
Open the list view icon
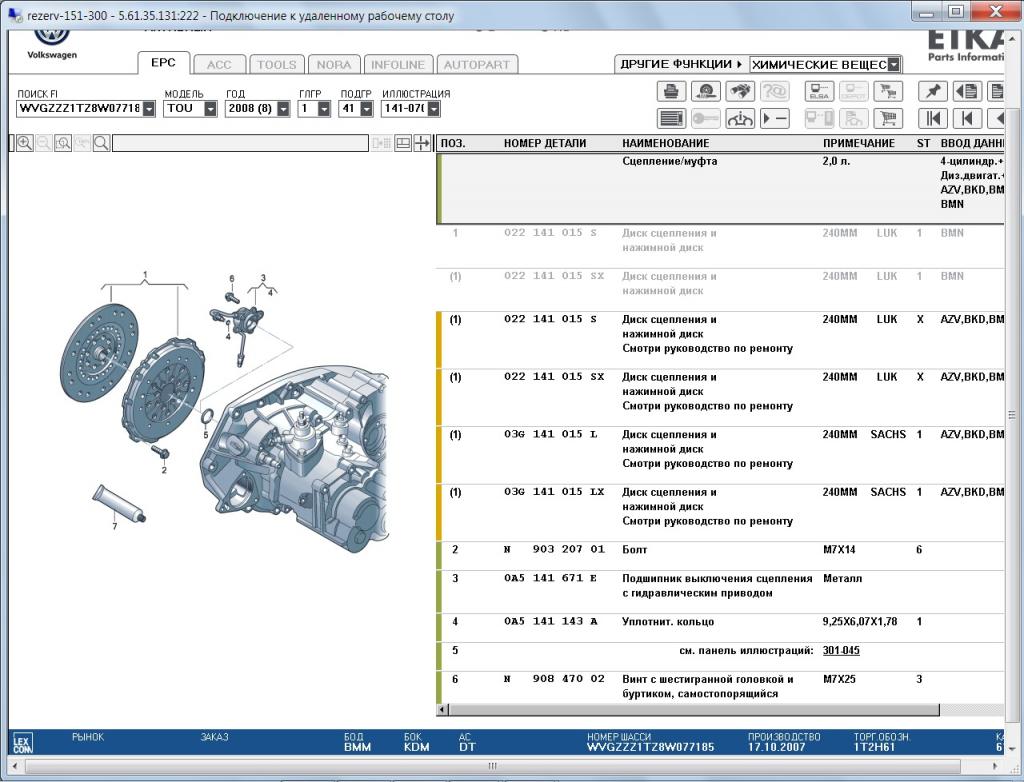tap(671, 118)
